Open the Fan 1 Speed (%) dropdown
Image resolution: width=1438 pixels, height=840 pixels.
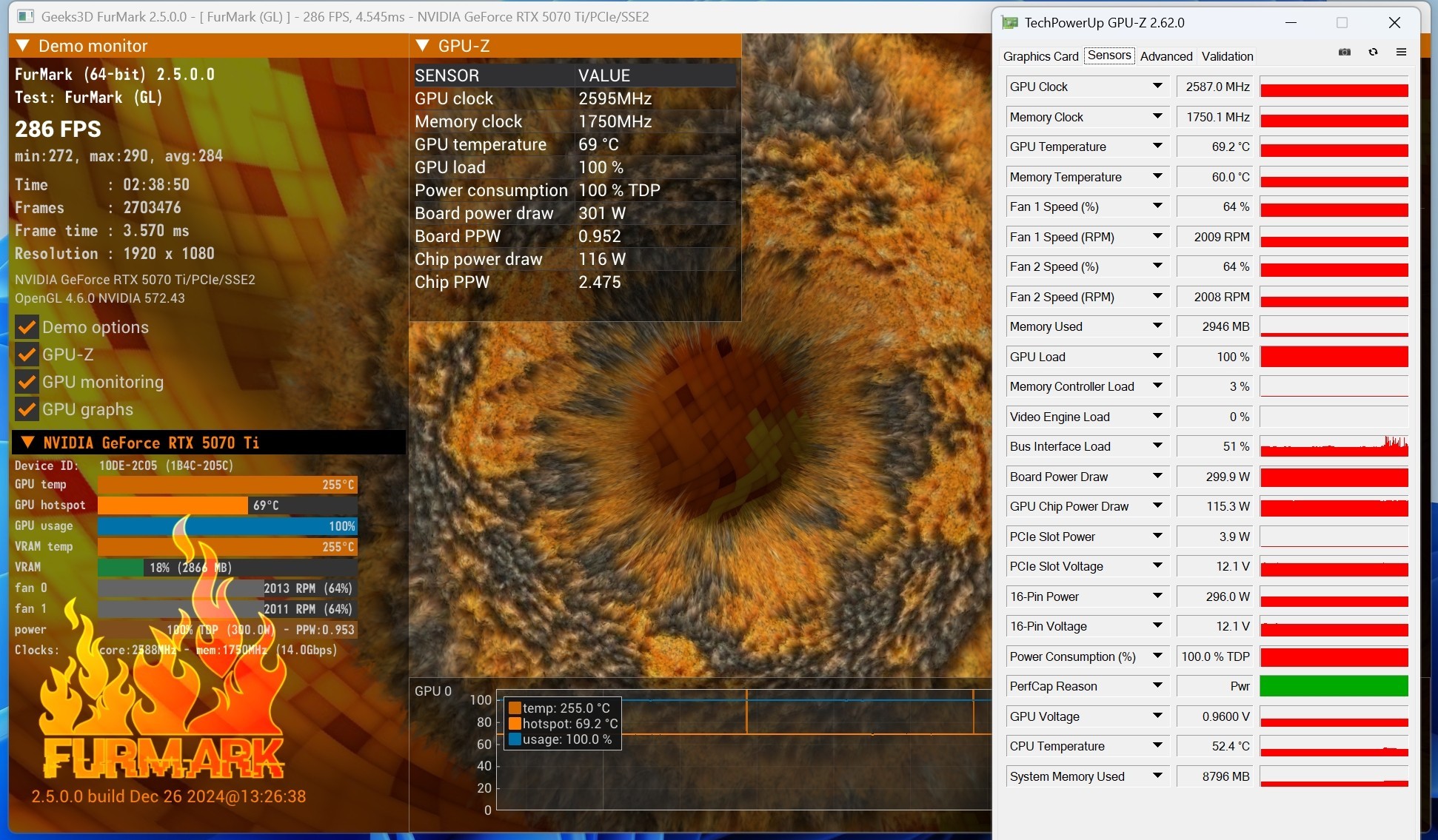pyautogui.click(x=1157, y=206)
